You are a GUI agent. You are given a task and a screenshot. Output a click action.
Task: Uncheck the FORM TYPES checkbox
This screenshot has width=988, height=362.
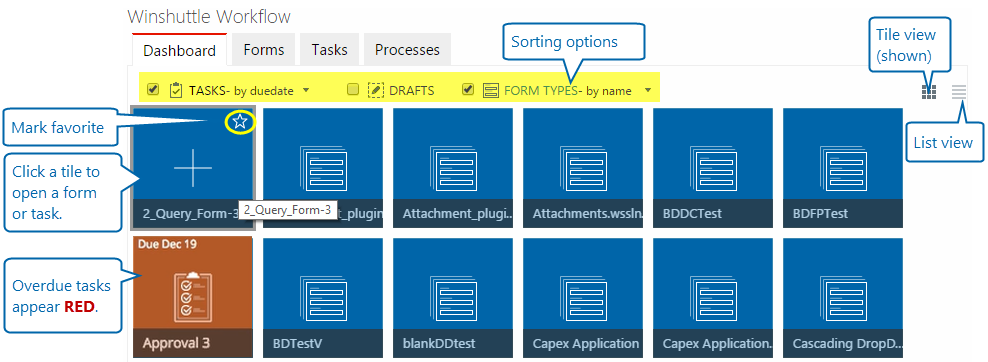pyautogui.click(x=468, y=89)
